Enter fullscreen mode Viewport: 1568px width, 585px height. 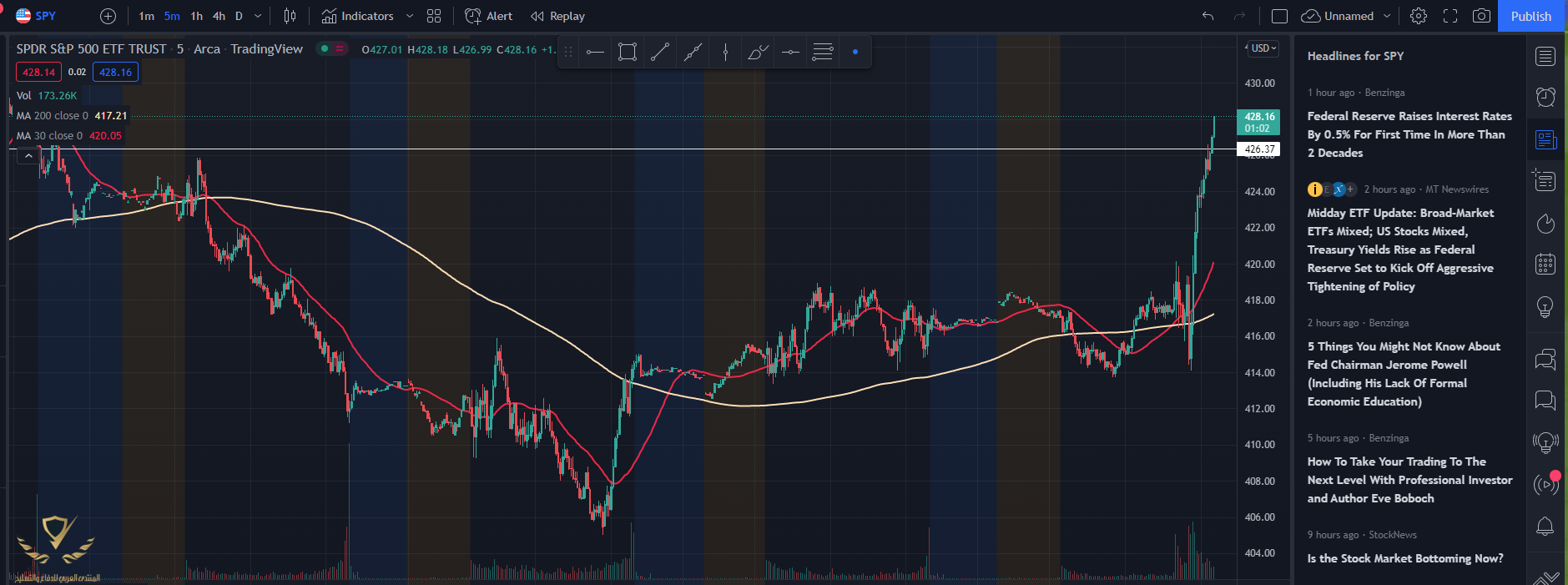point(1450,16)
